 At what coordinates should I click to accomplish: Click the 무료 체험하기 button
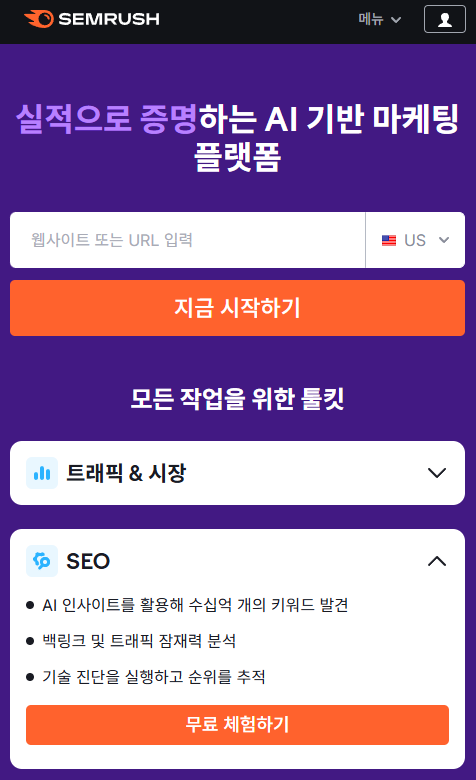pyautogui.click(x=237, y=725)
